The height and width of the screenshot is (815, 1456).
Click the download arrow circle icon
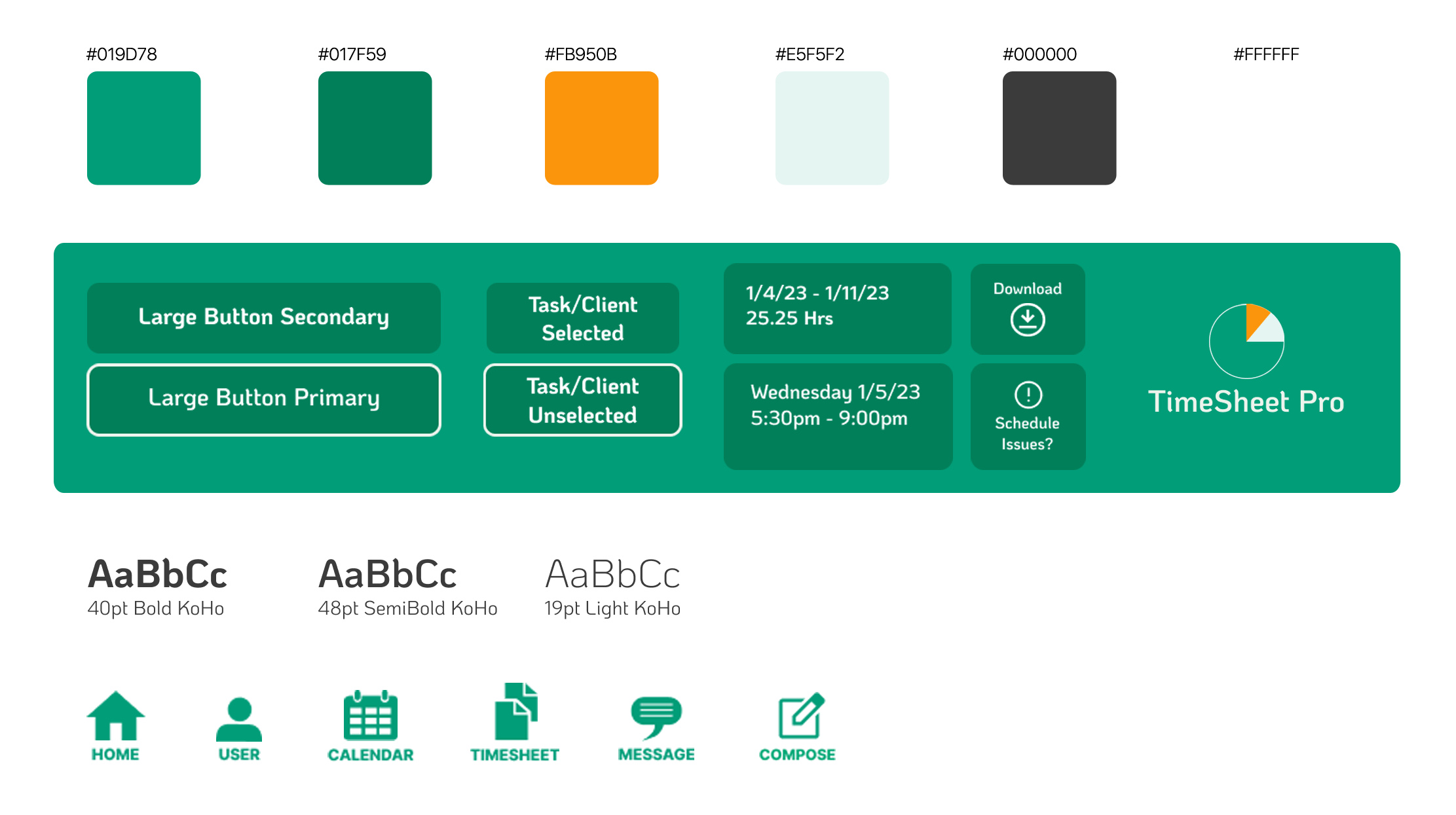1027,320
